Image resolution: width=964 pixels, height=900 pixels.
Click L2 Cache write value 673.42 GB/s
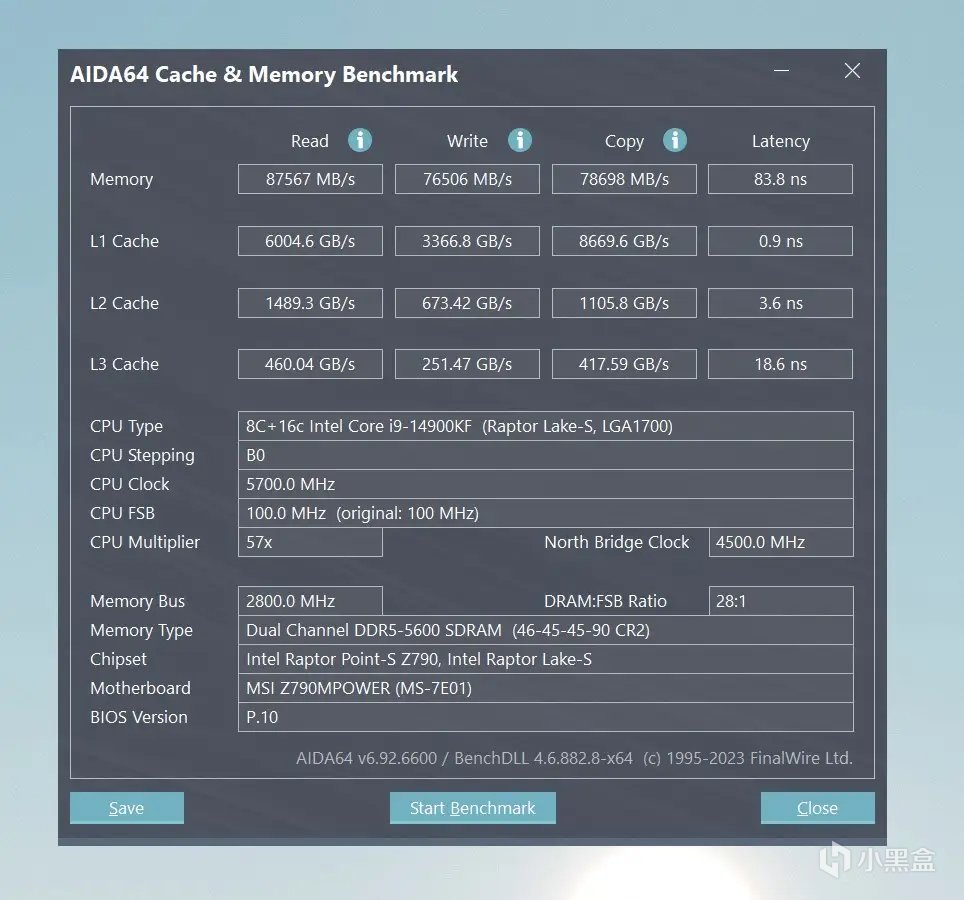pyautogui.click(x=467, y=303)
